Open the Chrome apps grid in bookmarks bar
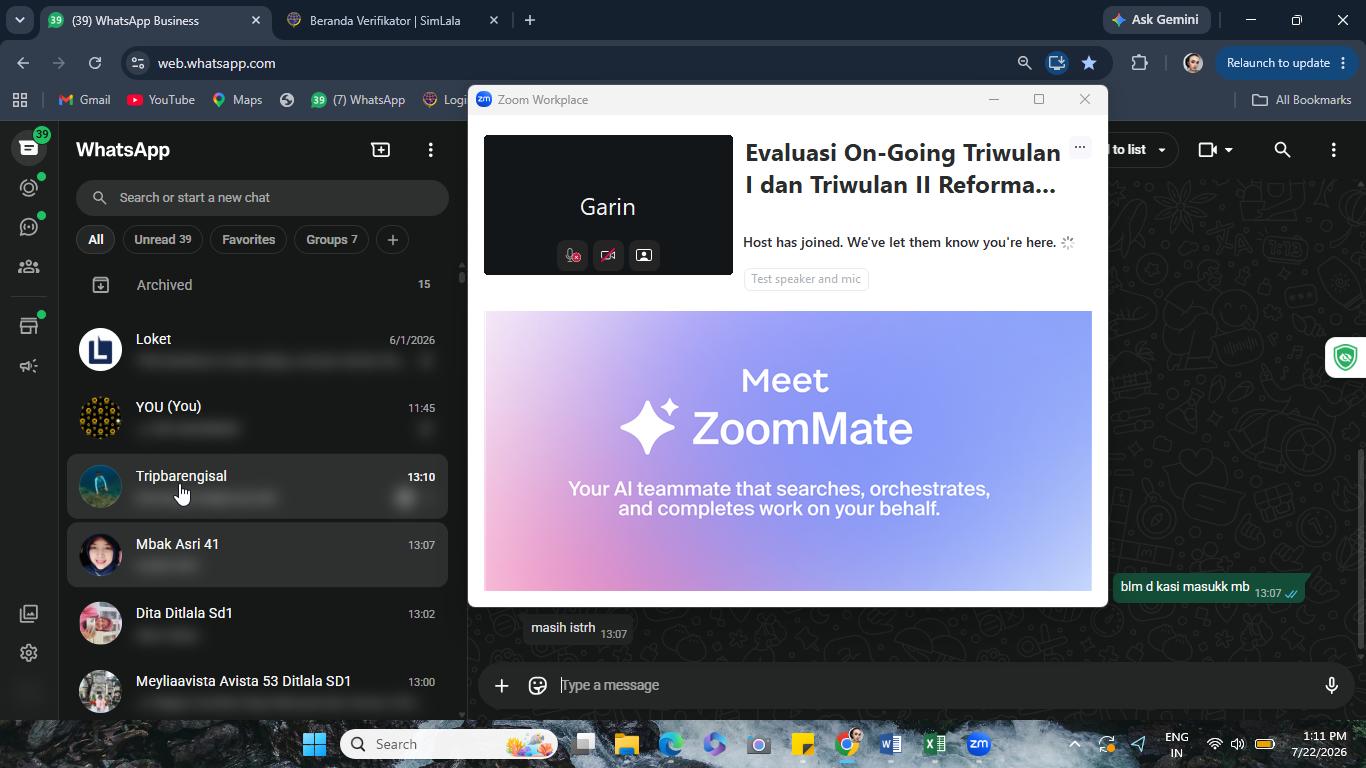1366x768 pixels. tap(20, 100)
